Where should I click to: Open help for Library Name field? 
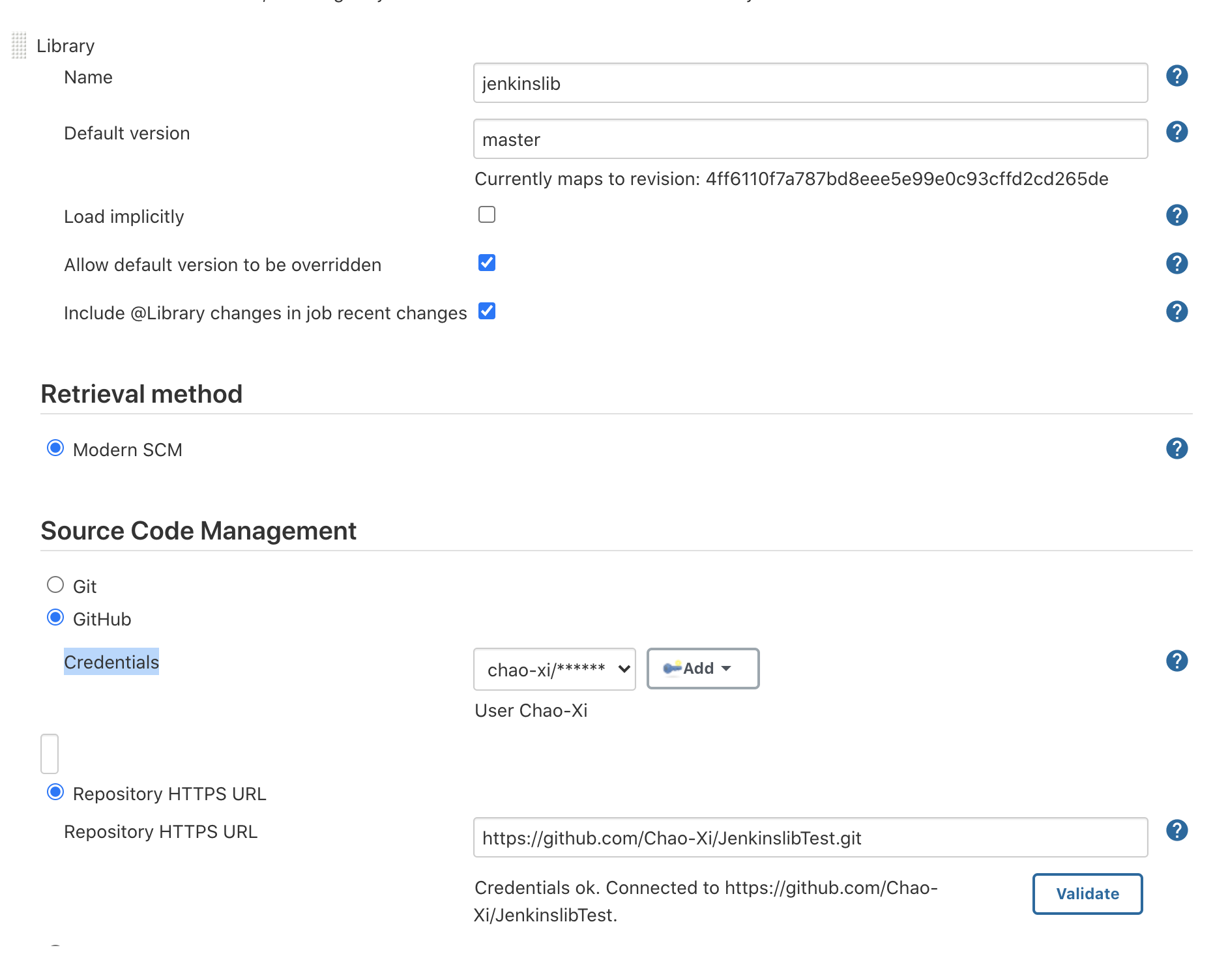click(x=1177, y=76)
